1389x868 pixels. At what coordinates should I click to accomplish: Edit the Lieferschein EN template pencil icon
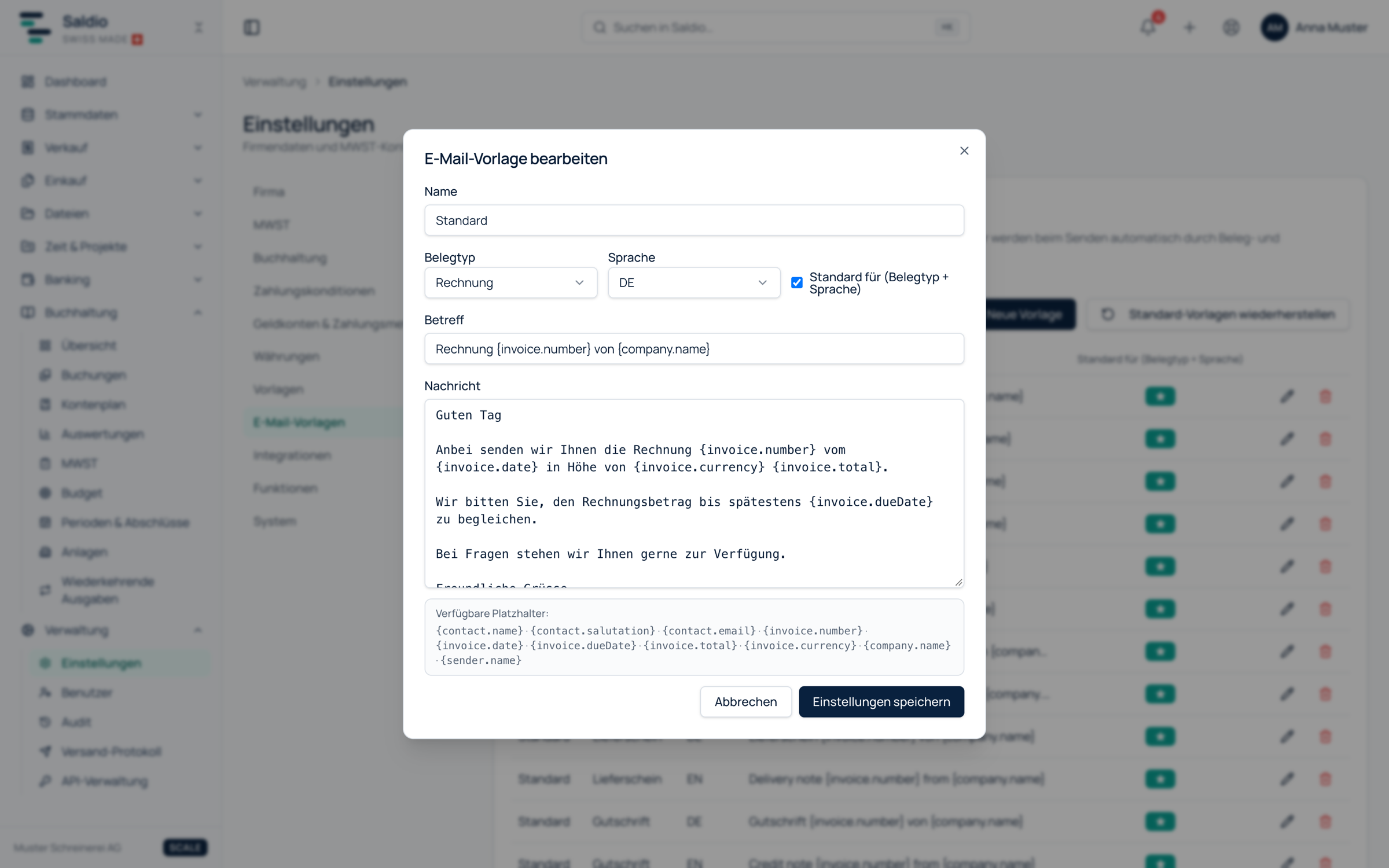[x=1287, y=779]
